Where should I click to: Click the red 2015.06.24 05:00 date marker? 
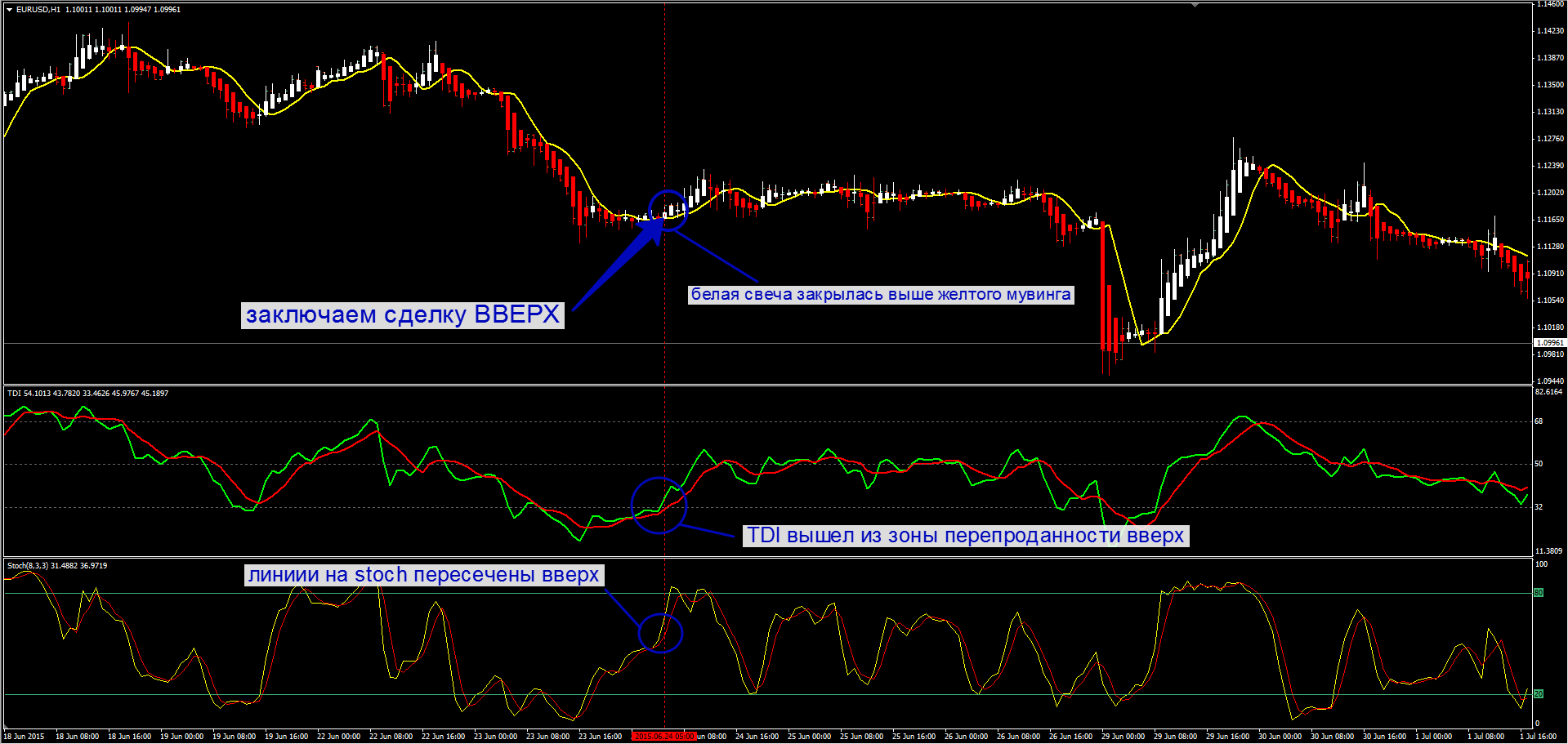tap(663, 737)
